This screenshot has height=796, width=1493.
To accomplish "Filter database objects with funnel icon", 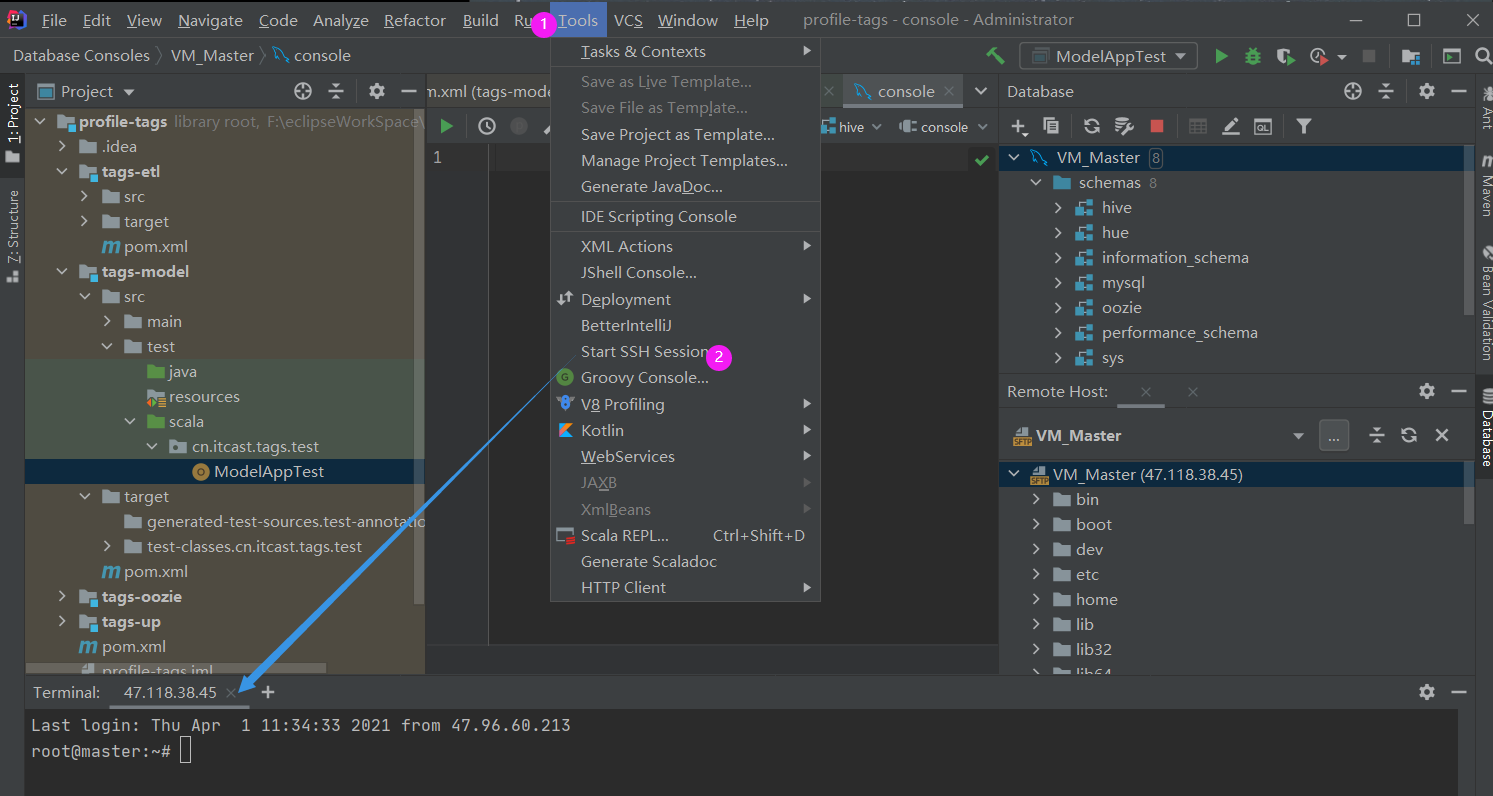I will coord(1304,126).
